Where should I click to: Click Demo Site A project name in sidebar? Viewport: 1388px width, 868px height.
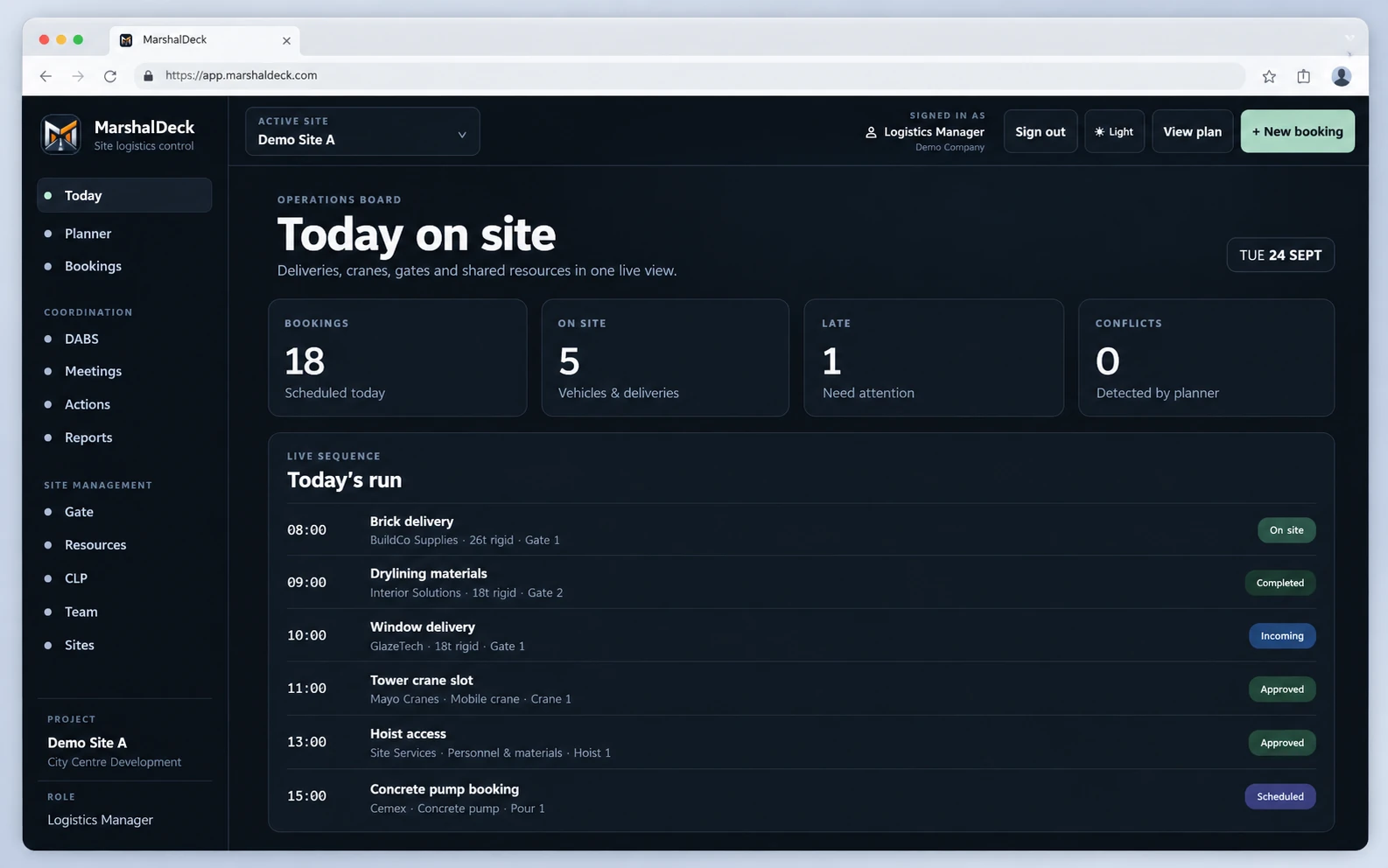[87, 743]
